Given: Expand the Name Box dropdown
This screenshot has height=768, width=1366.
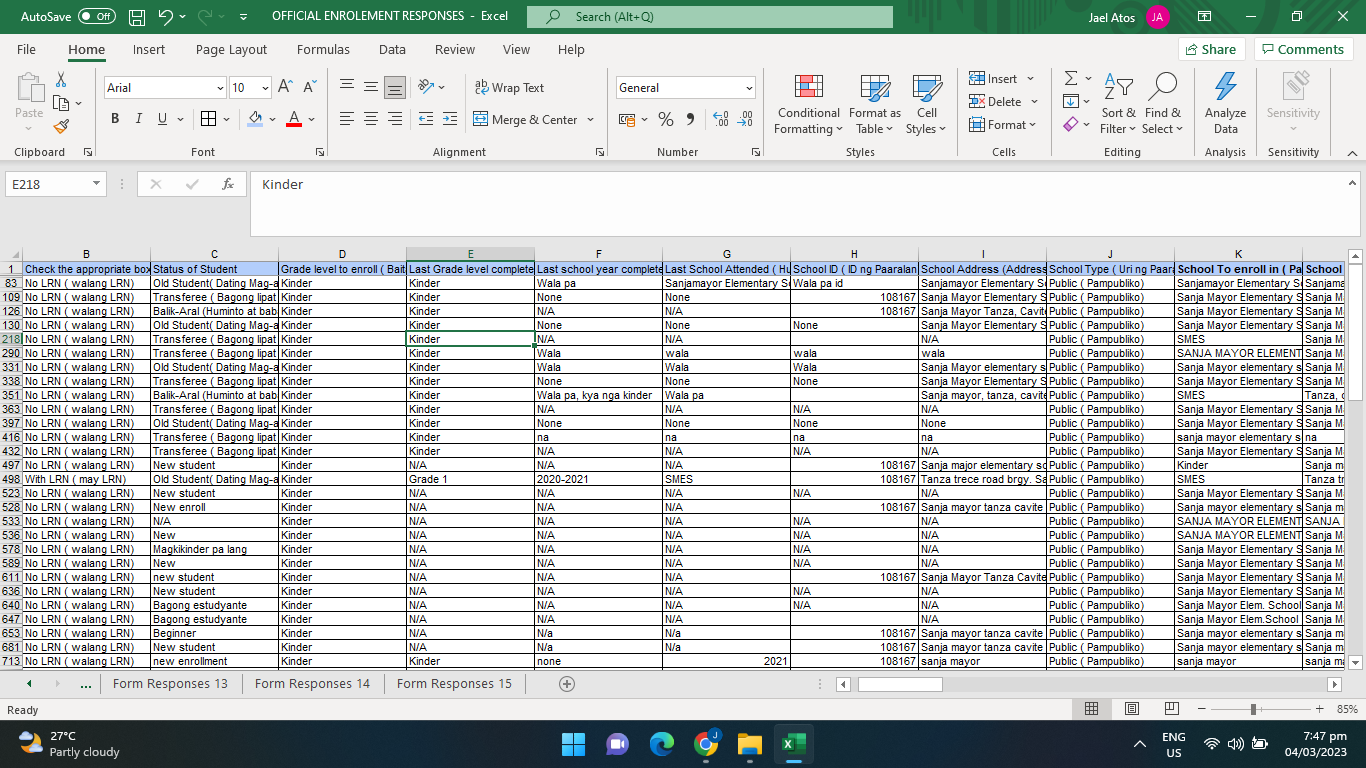Looking at the screenshot, I should click(97, 184).
